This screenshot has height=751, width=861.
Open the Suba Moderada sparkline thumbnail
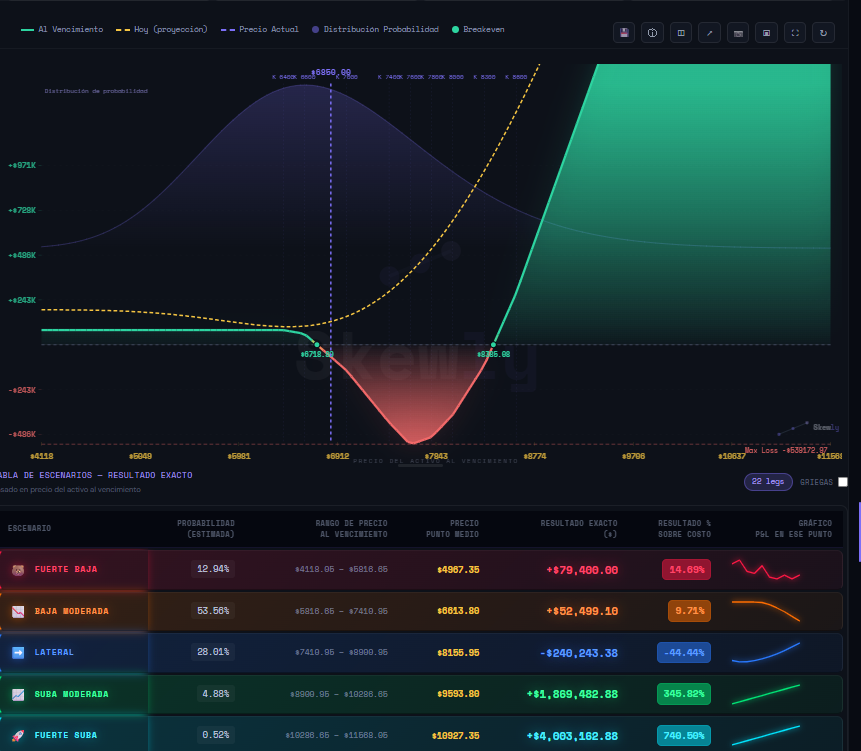pyautogui.click(x=766, y=694)
